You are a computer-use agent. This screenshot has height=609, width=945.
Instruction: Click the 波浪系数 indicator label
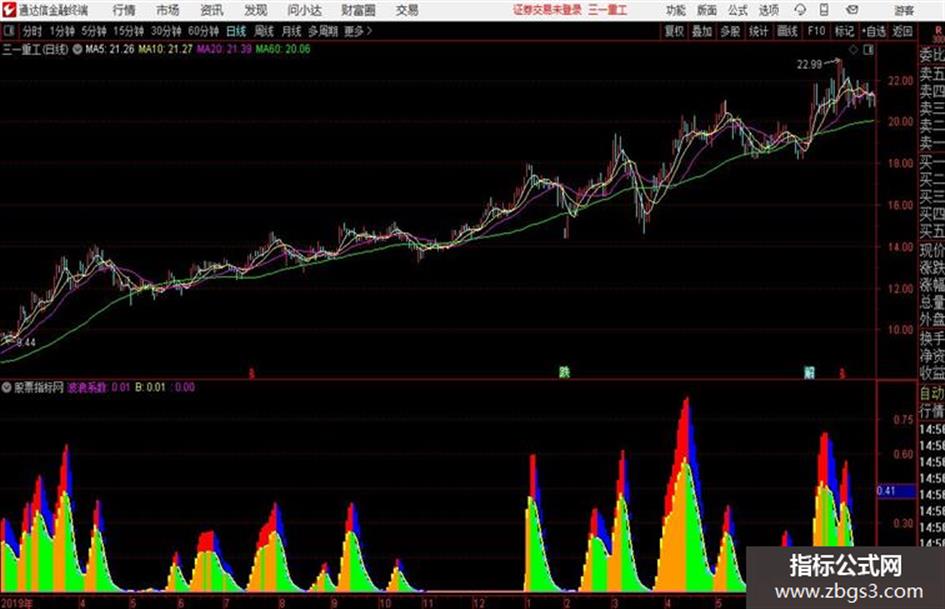[x=87, y=387]
